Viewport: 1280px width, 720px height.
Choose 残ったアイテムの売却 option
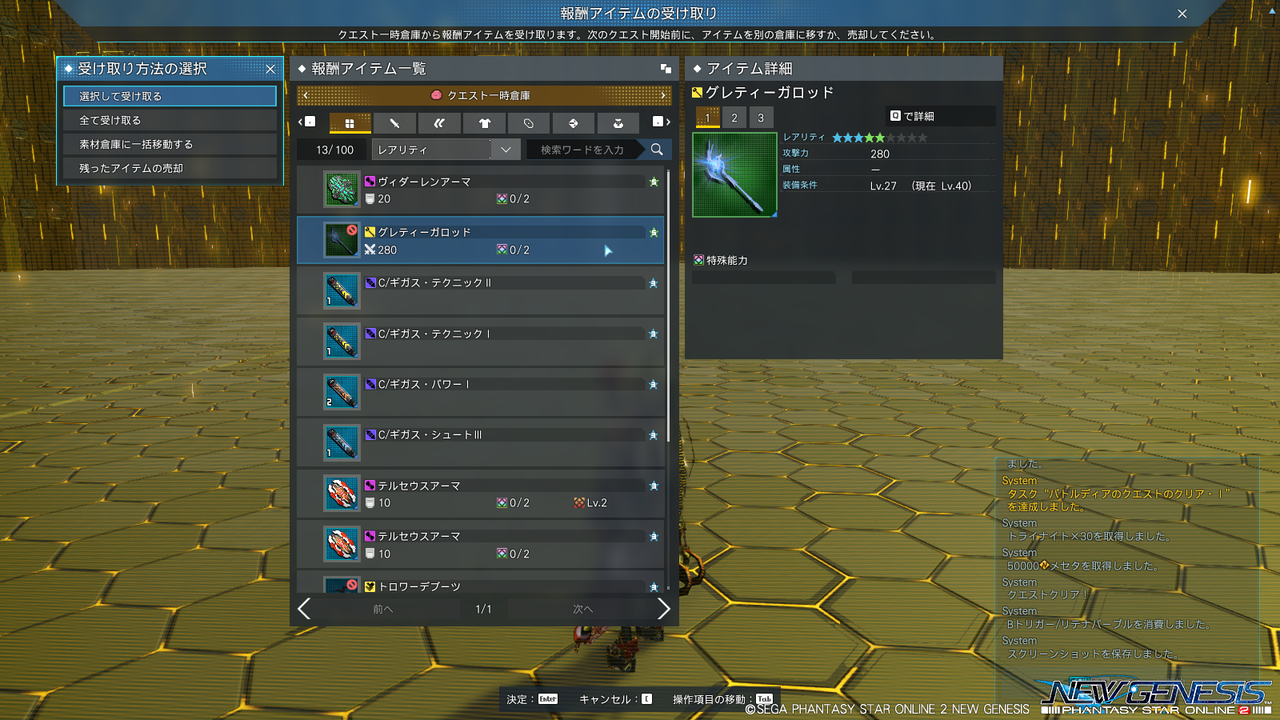pyautogui.click(x=170, y=168)
